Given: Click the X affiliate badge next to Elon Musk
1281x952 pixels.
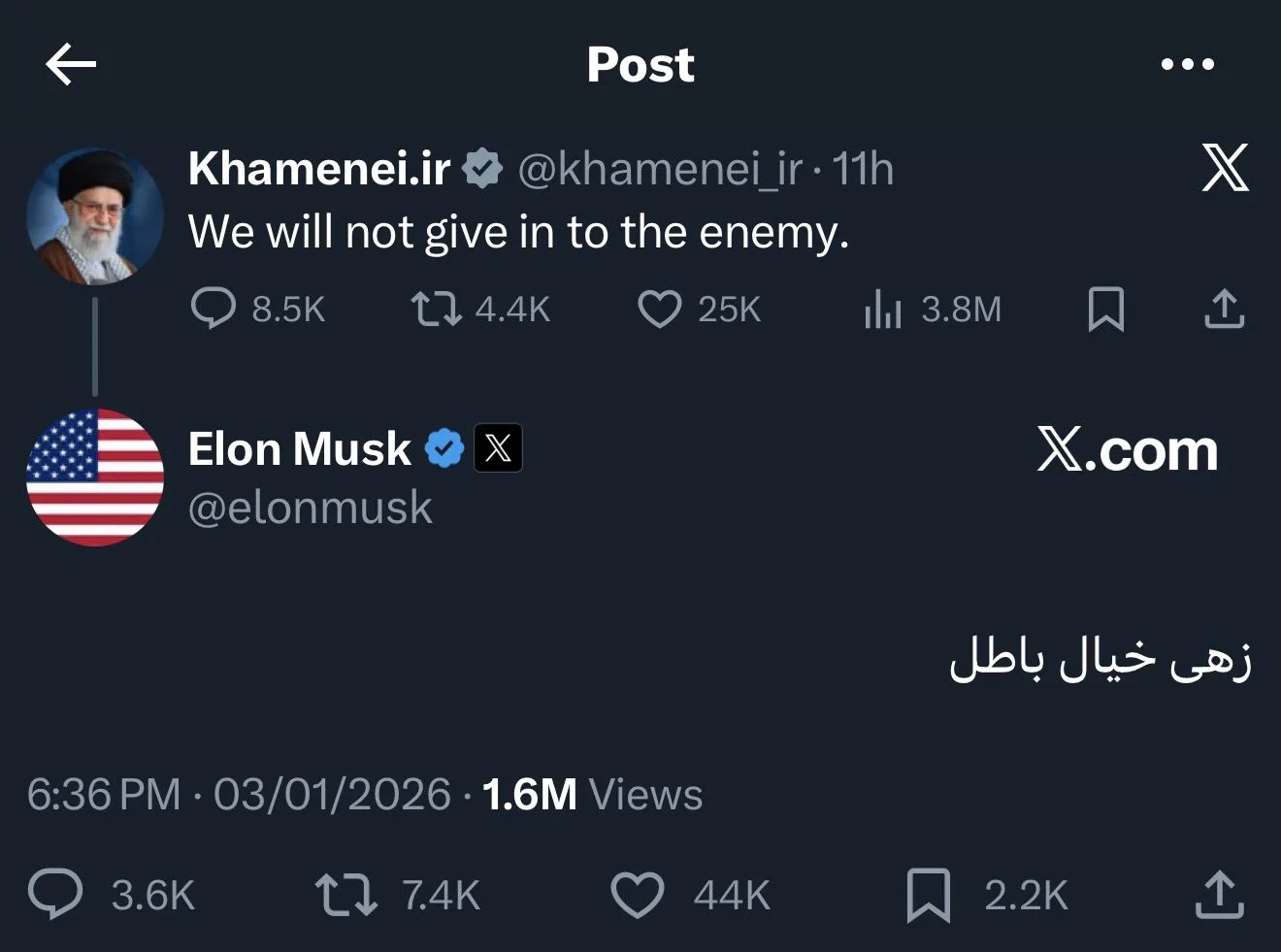Looking at the screenshot, I should pyautogui.click(x=497, y=447).
